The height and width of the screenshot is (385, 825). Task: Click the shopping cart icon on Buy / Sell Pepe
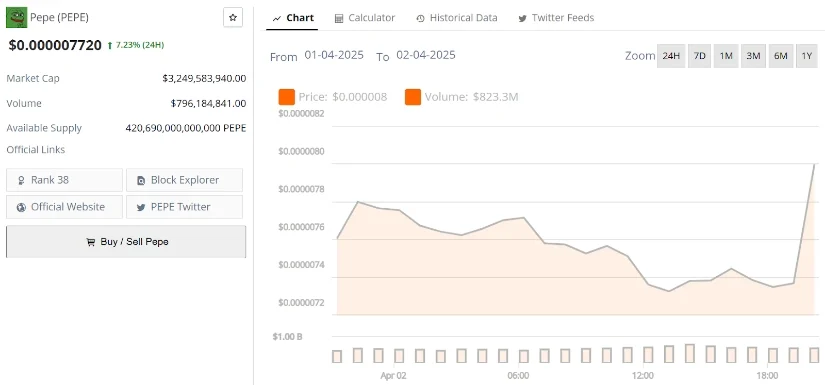click(90, 242)
